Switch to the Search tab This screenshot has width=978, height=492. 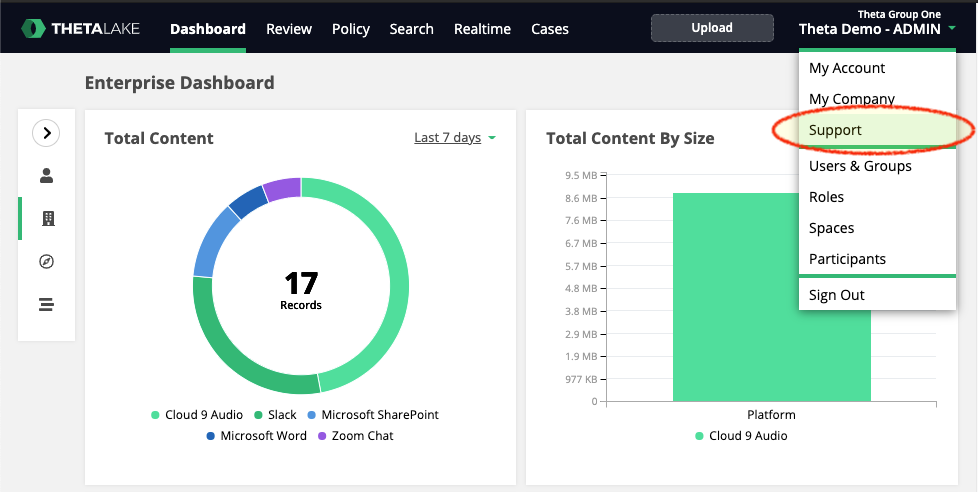pos(411,29)
